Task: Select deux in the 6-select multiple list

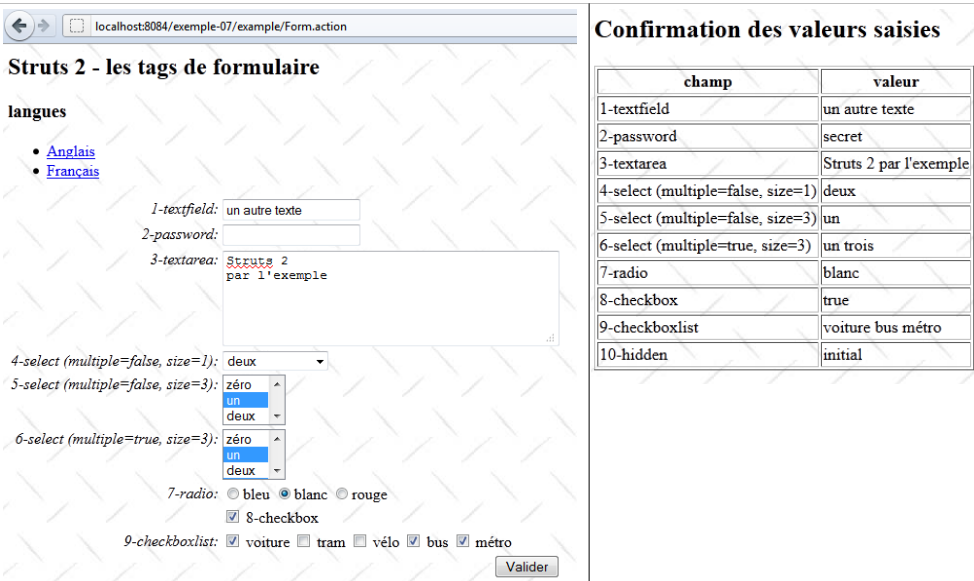Action: (x=241, y=471)
